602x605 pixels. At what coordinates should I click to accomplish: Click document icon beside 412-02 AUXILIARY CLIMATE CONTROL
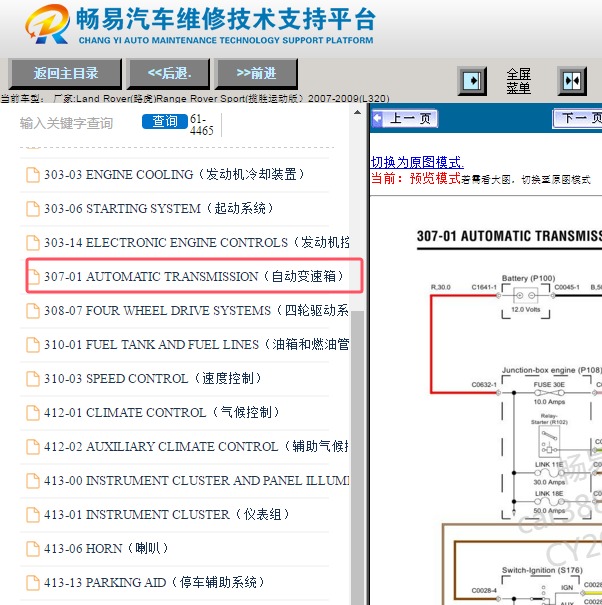33,446
